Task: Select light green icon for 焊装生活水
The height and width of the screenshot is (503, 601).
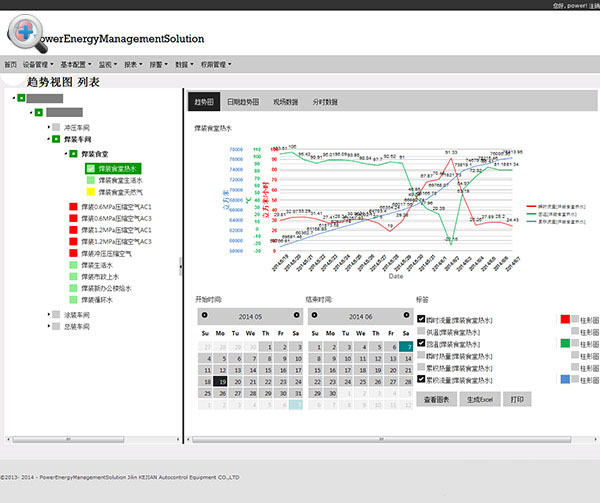Action: tap(73, 265)
